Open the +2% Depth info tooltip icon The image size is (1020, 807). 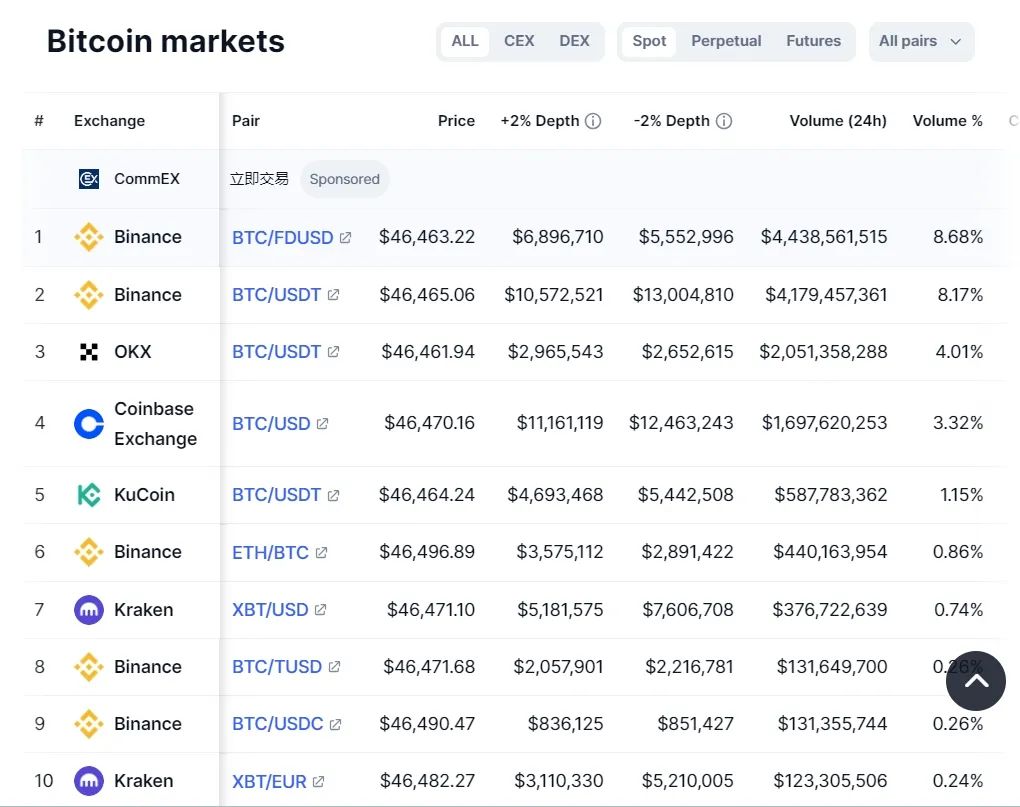coord(595,120)
